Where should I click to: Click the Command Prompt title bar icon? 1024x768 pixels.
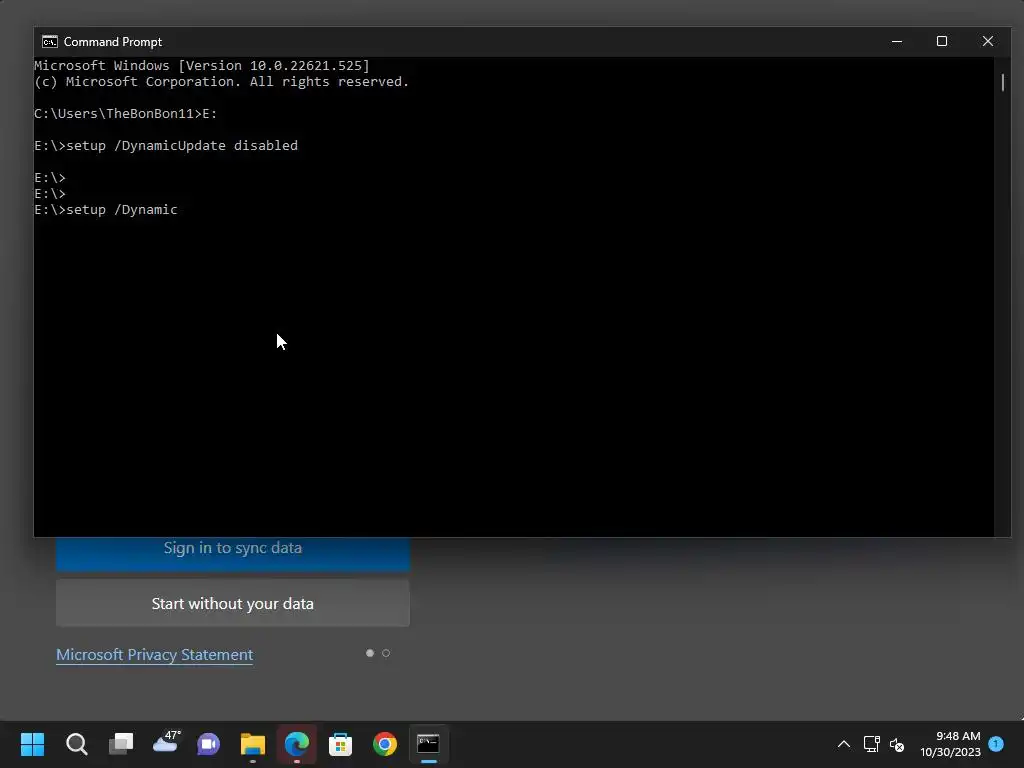click(50, 42)
